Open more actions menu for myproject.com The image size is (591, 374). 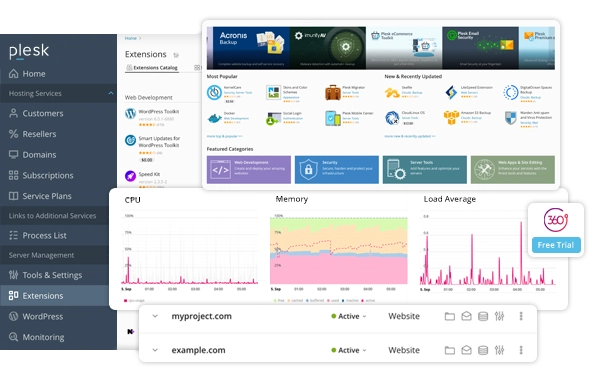pos(521,316)
